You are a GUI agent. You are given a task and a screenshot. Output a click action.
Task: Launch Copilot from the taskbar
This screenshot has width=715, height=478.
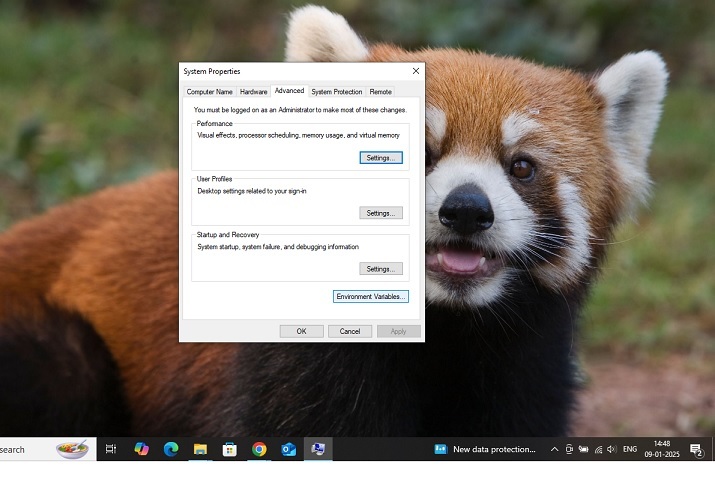pos(141,449)
